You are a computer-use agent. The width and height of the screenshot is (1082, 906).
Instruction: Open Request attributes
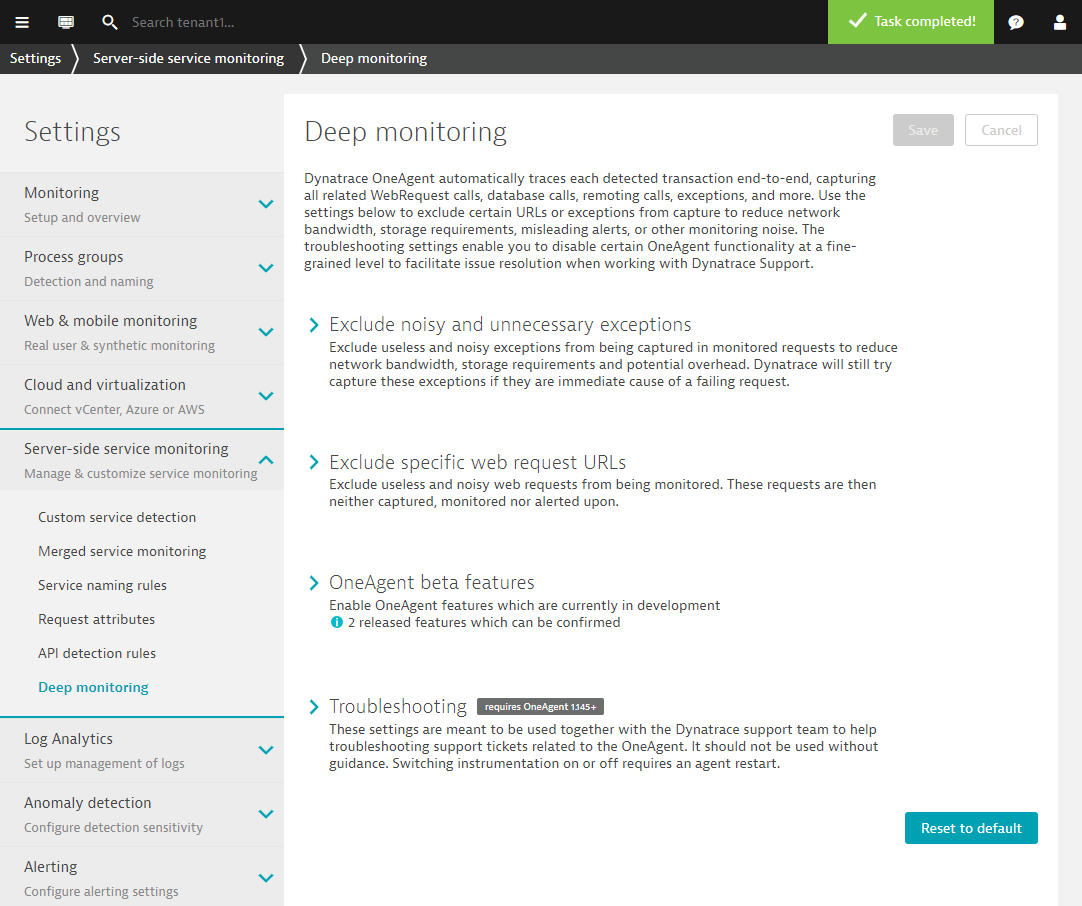pyautogui.click(x=97, y=620)
